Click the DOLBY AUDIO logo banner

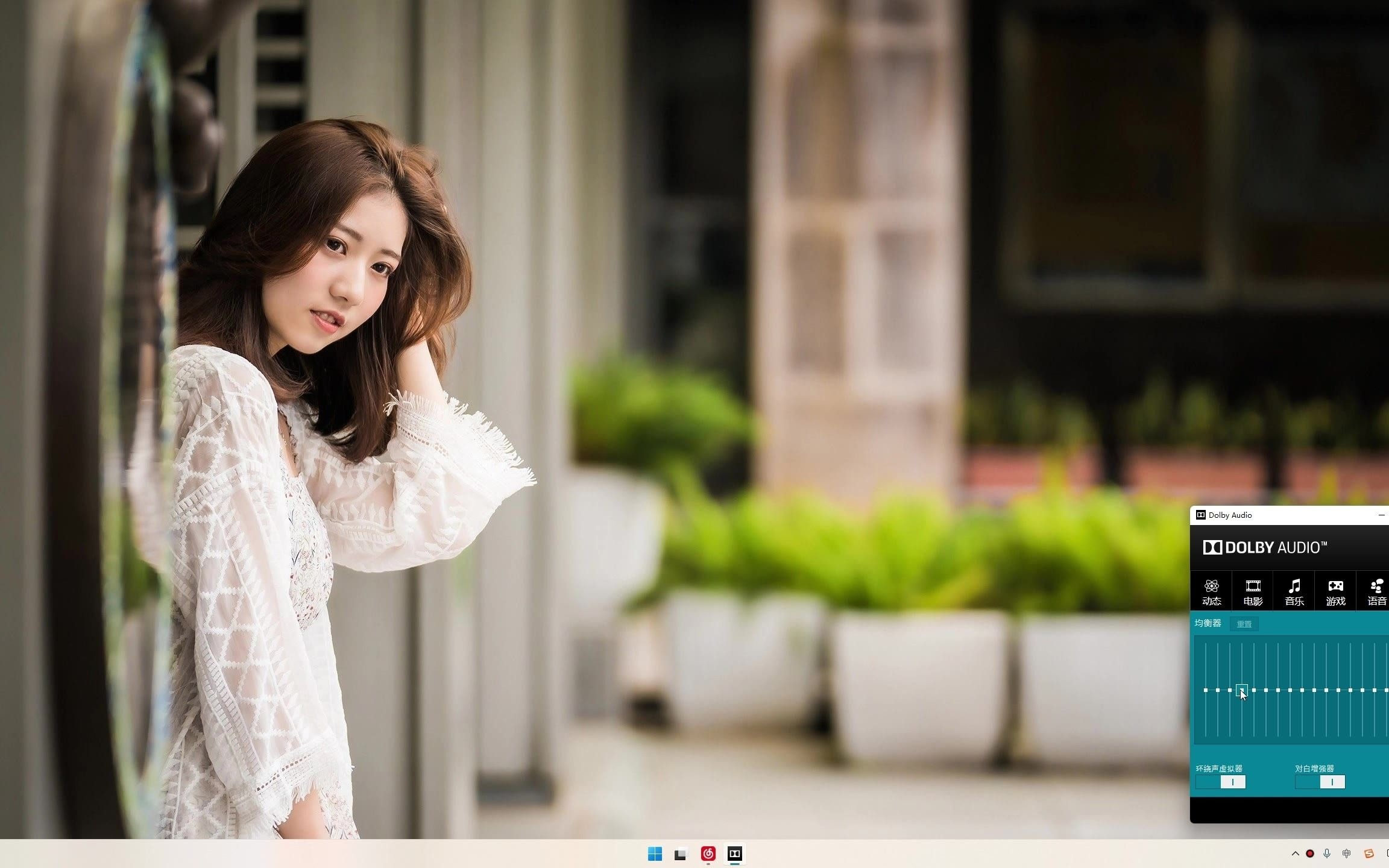pos(1265,547)
